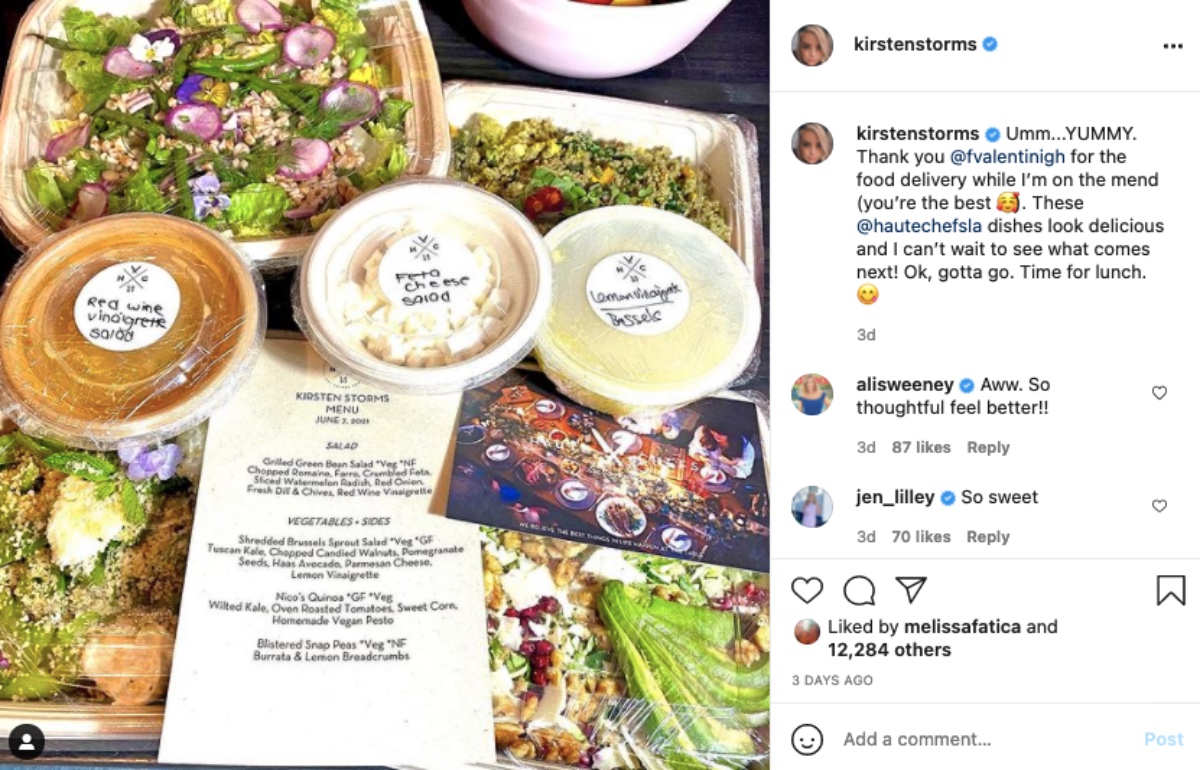Show 87 likes on alisweeney's comment
The image size is (1200, 770).
[921, 447]
